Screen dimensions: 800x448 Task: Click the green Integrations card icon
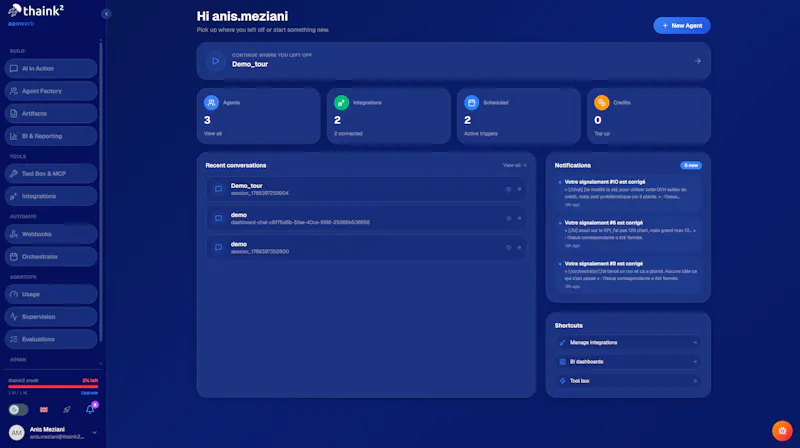[341, 103]
